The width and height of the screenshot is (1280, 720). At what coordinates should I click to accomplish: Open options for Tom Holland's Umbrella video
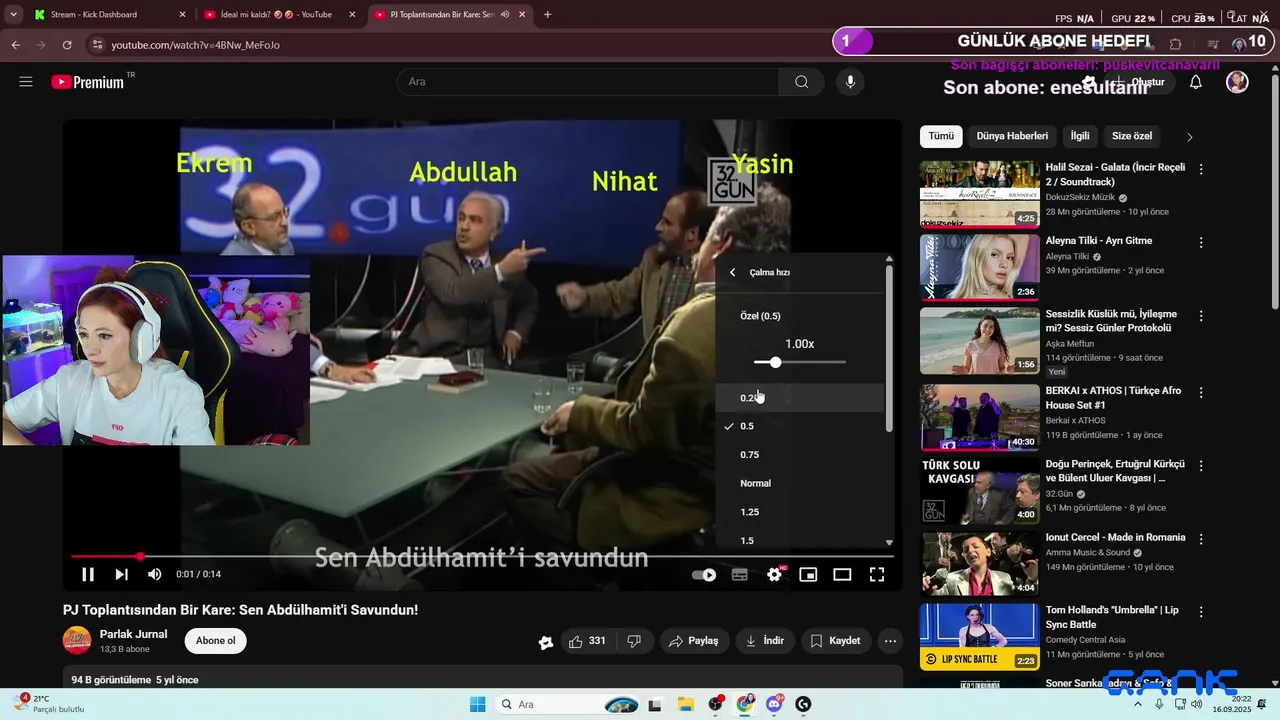1201,612
